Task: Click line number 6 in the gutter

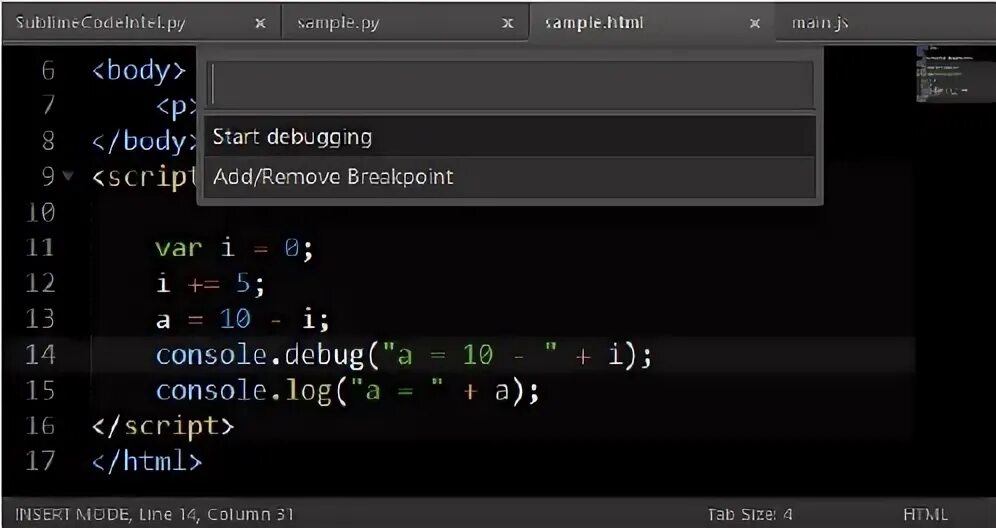Action: tap(48, 70)
